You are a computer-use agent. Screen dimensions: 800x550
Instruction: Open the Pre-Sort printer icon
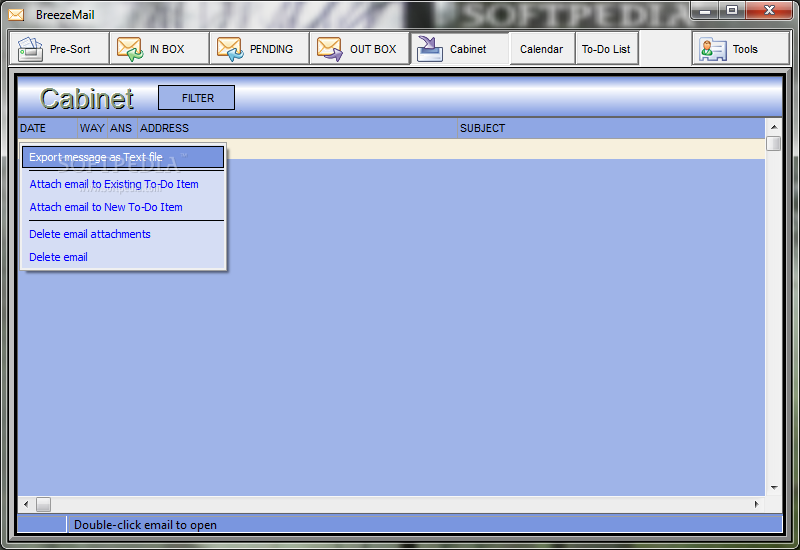[30, 49]
